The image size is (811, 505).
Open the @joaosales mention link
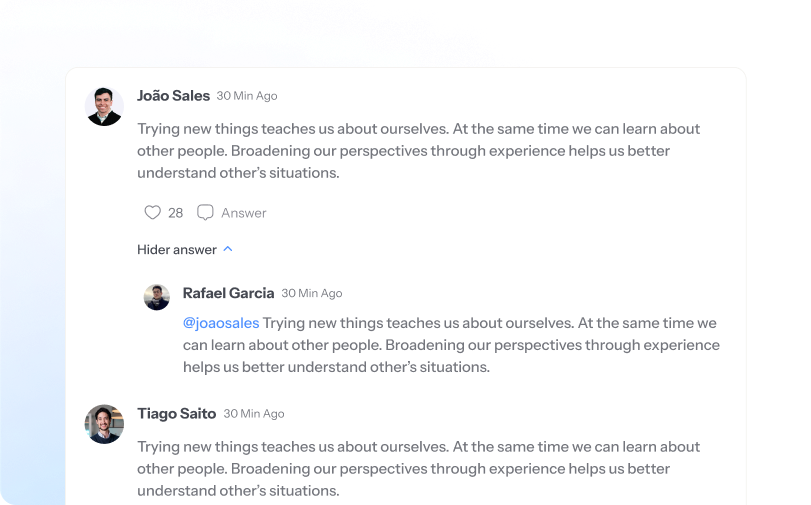point(221,323)
